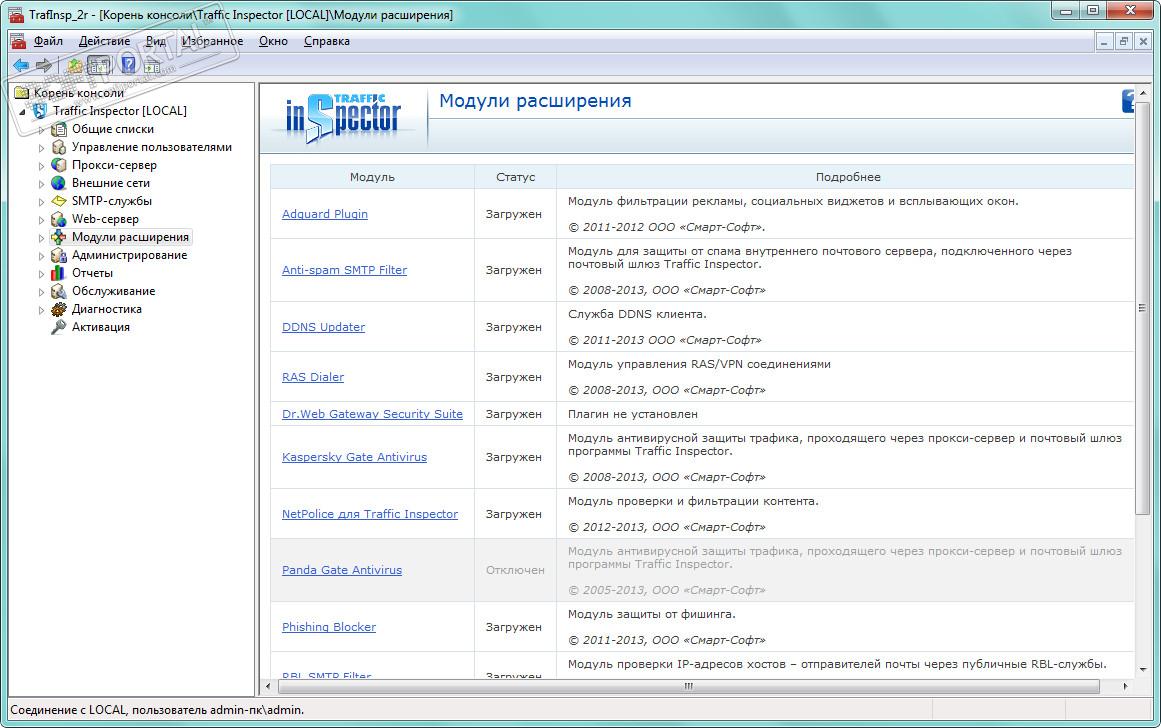1161x728 pixels.
Task: Go back using the blue Back arrow
Action: click(21, 65)
